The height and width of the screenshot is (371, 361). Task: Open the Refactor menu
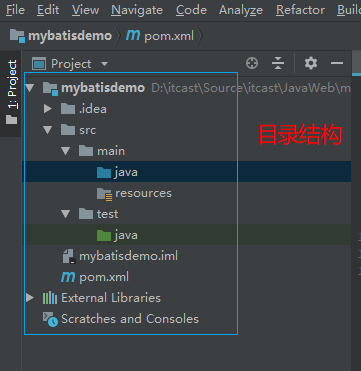300,10
